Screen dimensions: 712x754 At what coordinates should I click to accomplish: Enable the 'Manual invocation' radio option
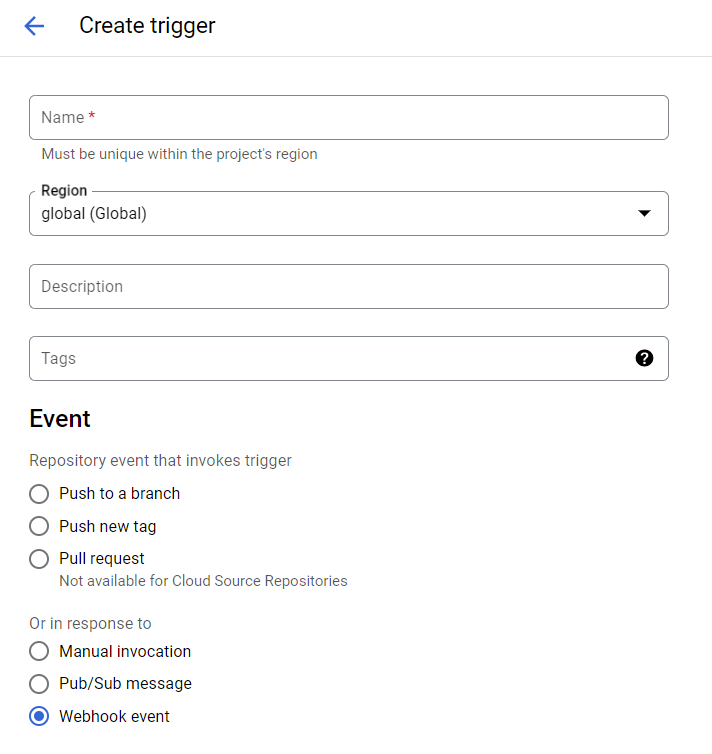39,652
